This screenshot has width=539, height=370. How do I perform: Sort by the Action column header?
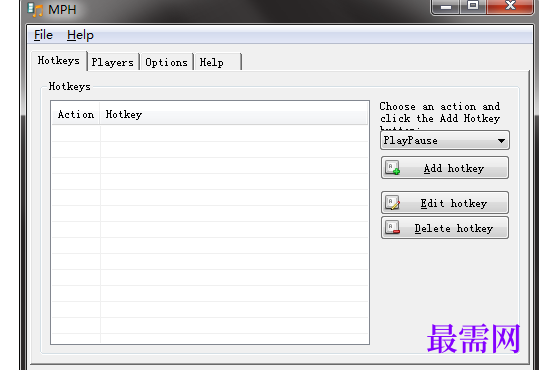point(76,114)
